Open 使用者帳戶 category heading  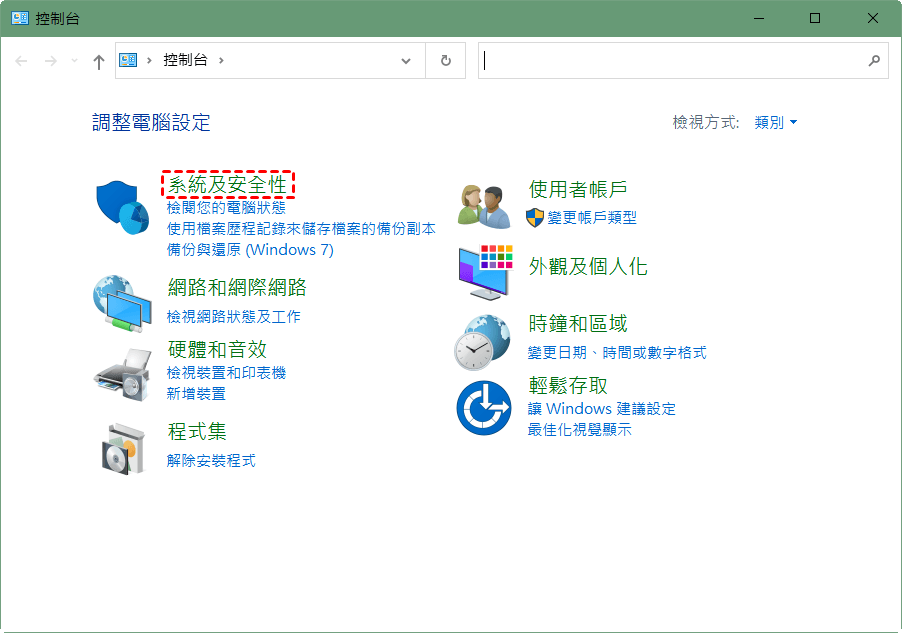pos(578,189)
